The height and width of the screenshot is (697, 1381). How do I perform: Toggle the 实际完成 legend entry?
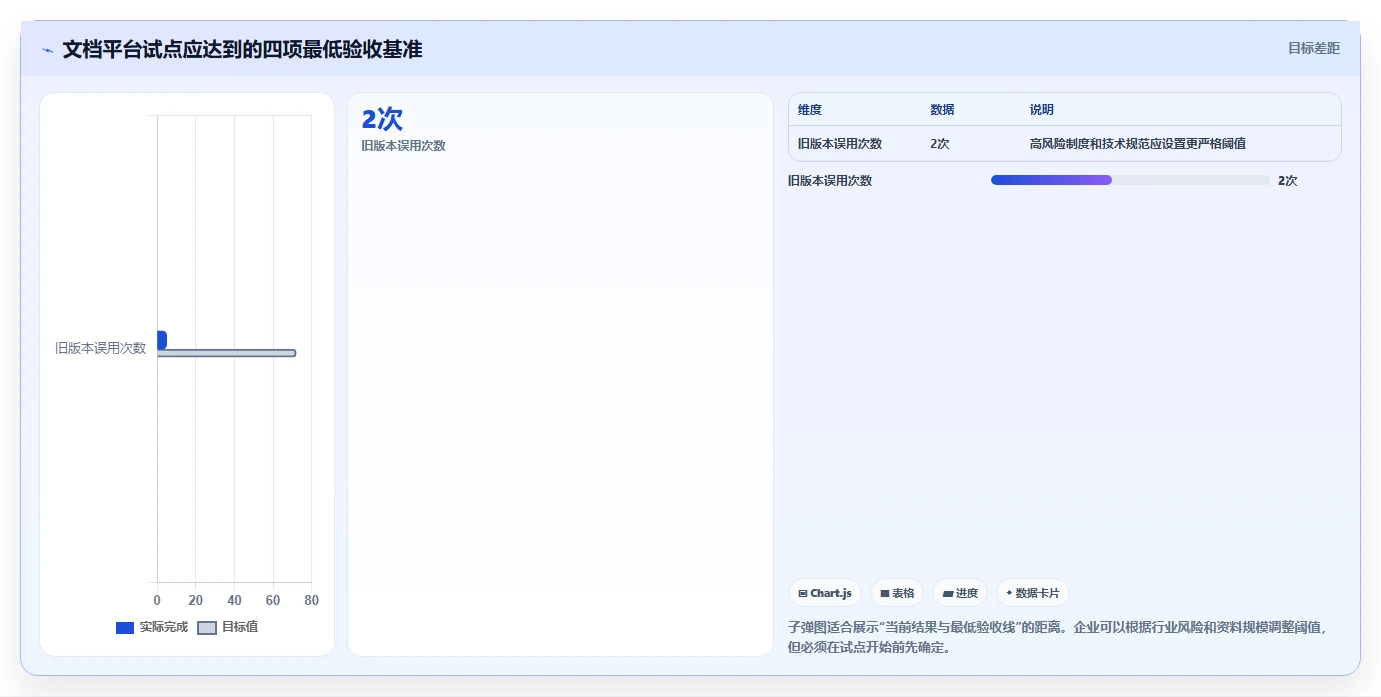click(x=152, y=627)
